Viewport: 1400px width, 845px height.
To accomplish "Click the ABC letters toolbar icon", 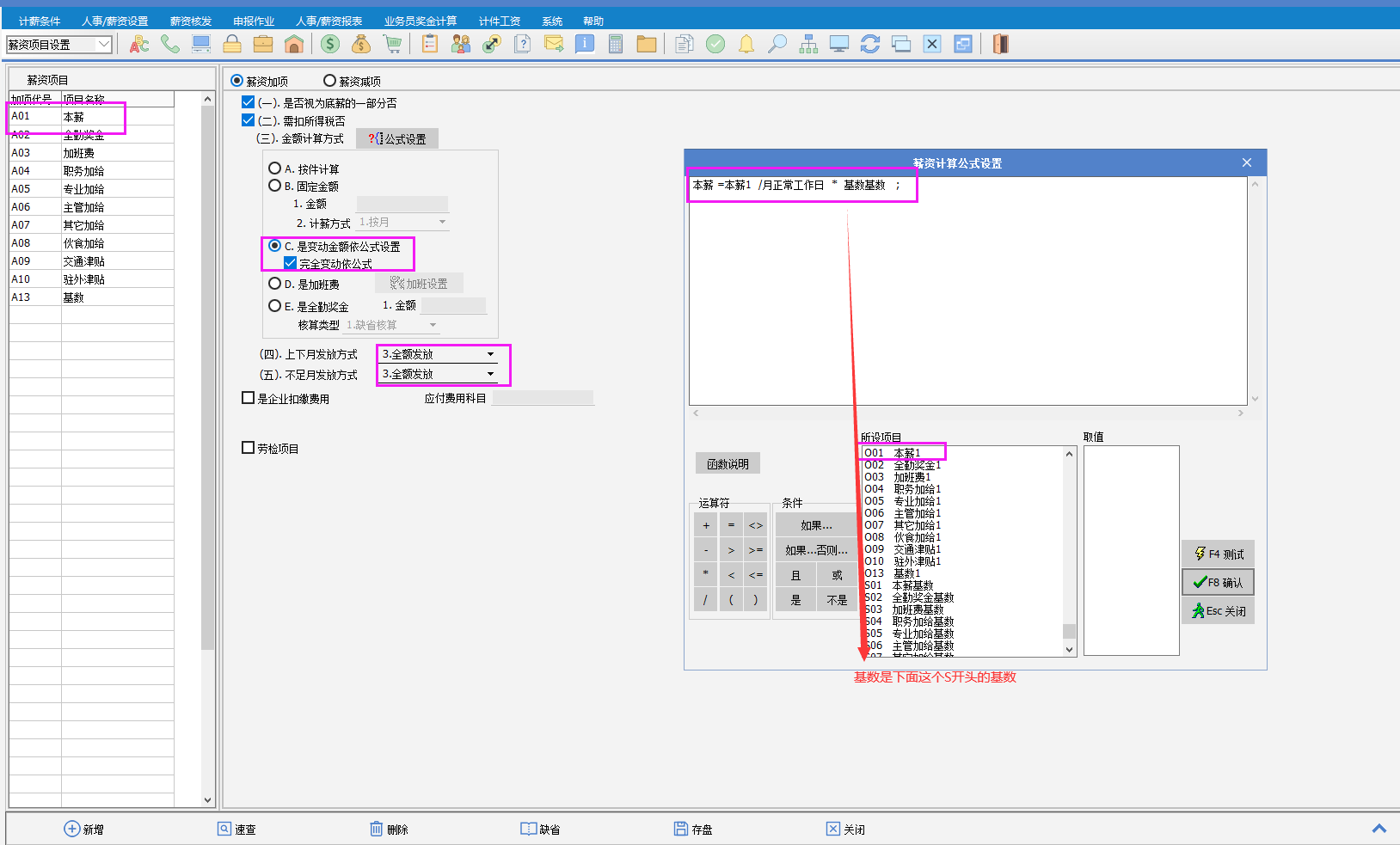I will tap(139, 44).
